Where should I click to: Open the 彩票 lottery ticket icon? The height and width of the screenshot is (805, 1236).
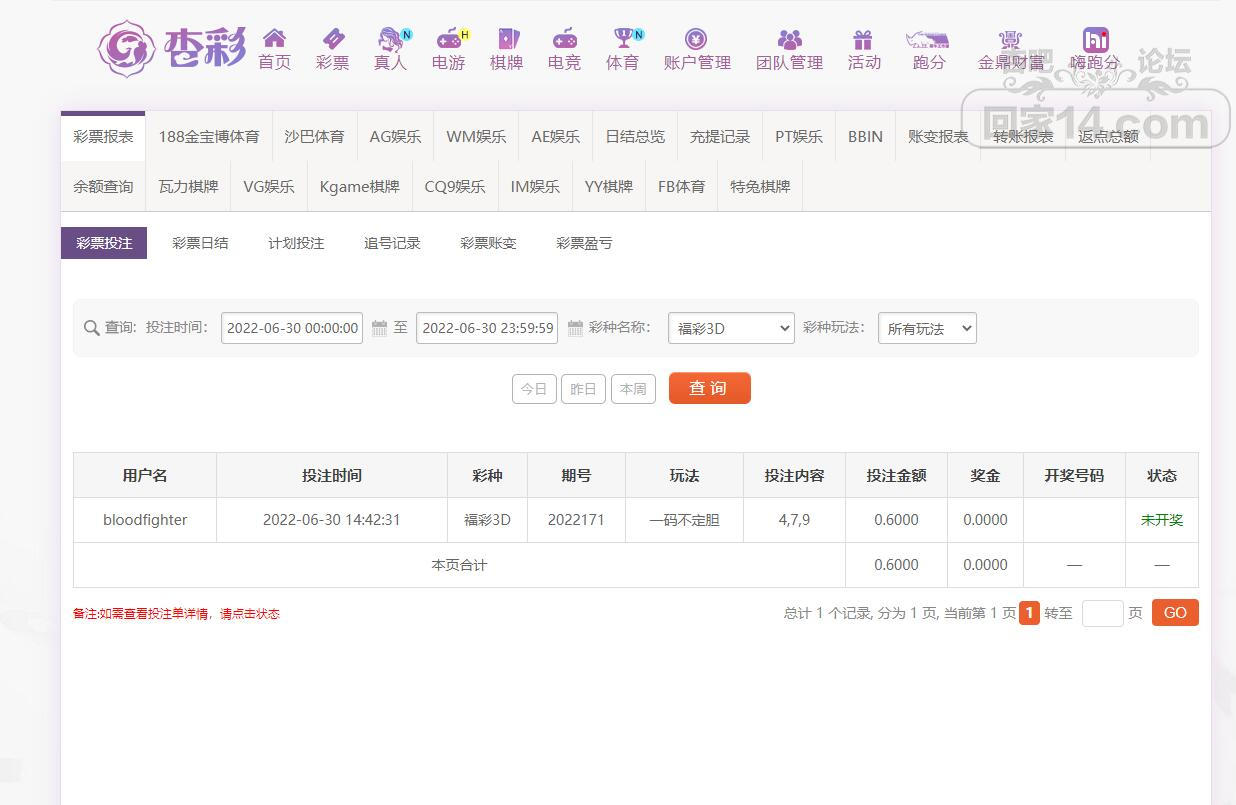coord(332,39)
